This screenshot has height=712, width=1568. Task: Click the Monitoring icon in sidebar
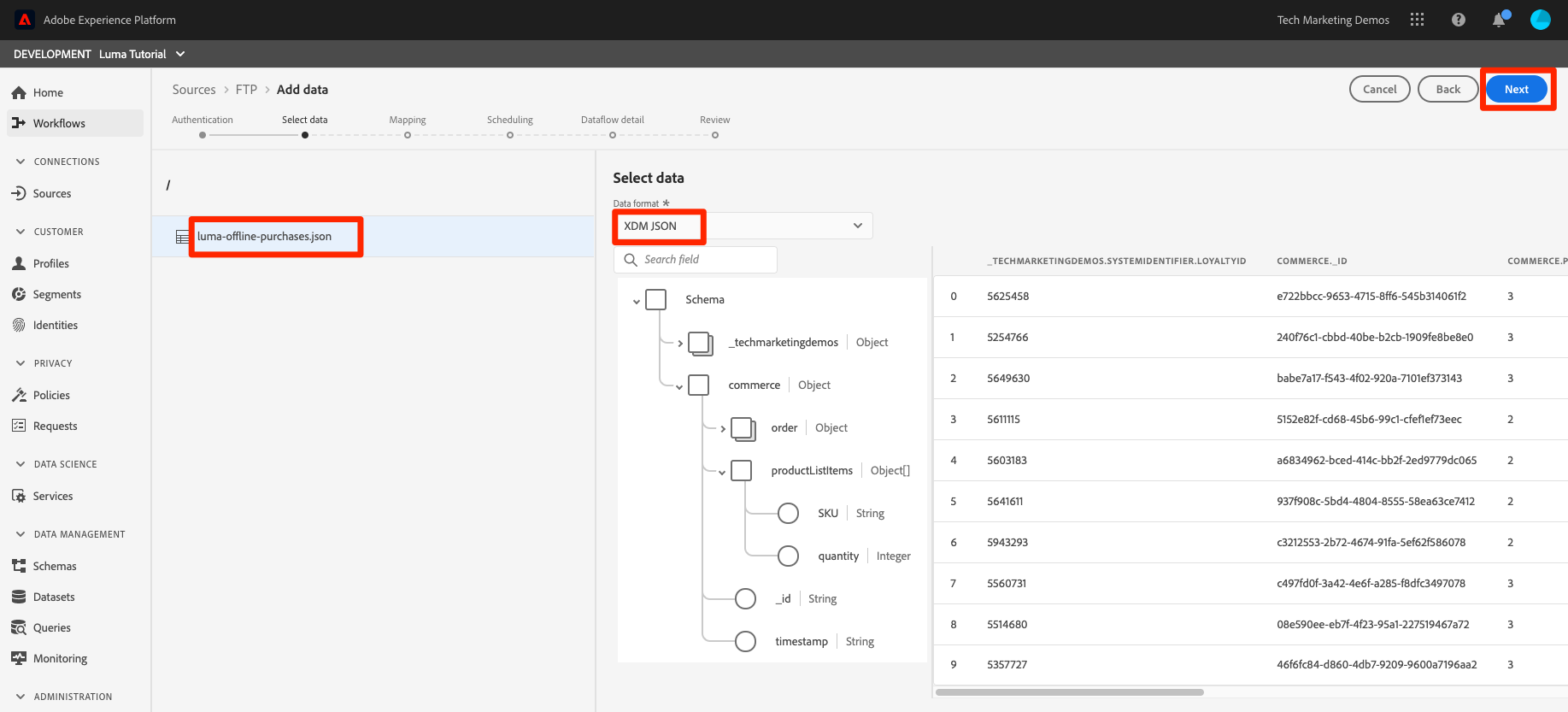[19, 658]
